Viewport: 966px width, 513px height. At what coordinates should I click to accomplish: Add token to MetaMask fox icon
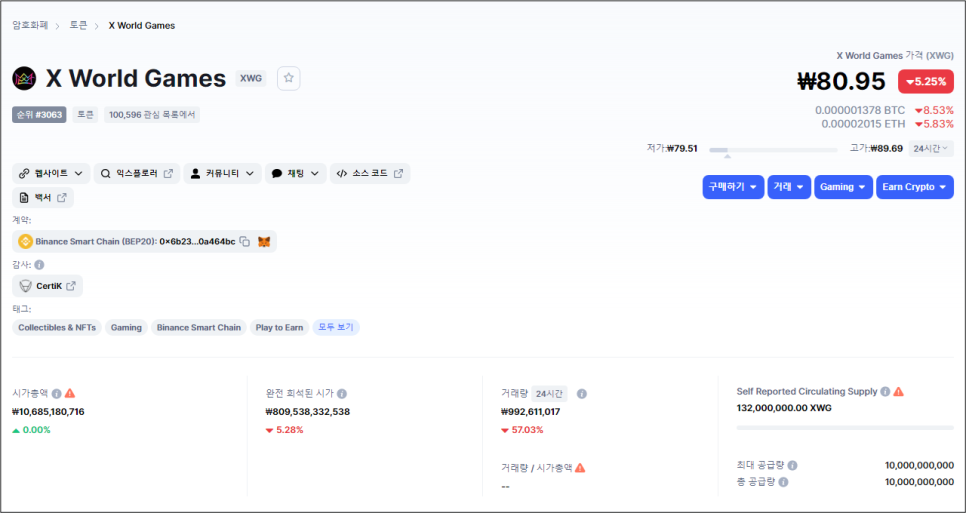coord(264,242)
